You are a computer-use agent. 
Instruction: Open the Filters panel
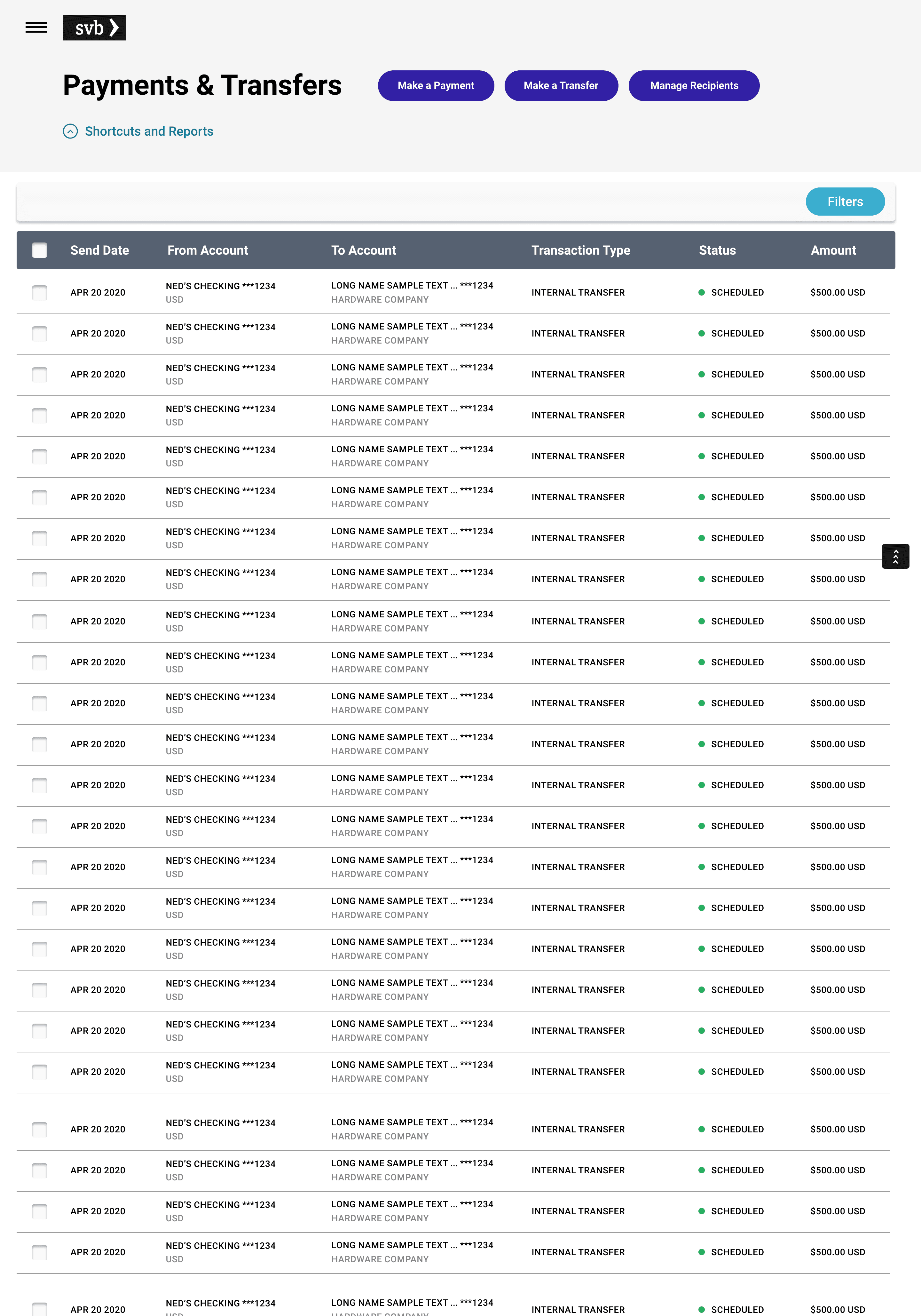tap(845, 201)
